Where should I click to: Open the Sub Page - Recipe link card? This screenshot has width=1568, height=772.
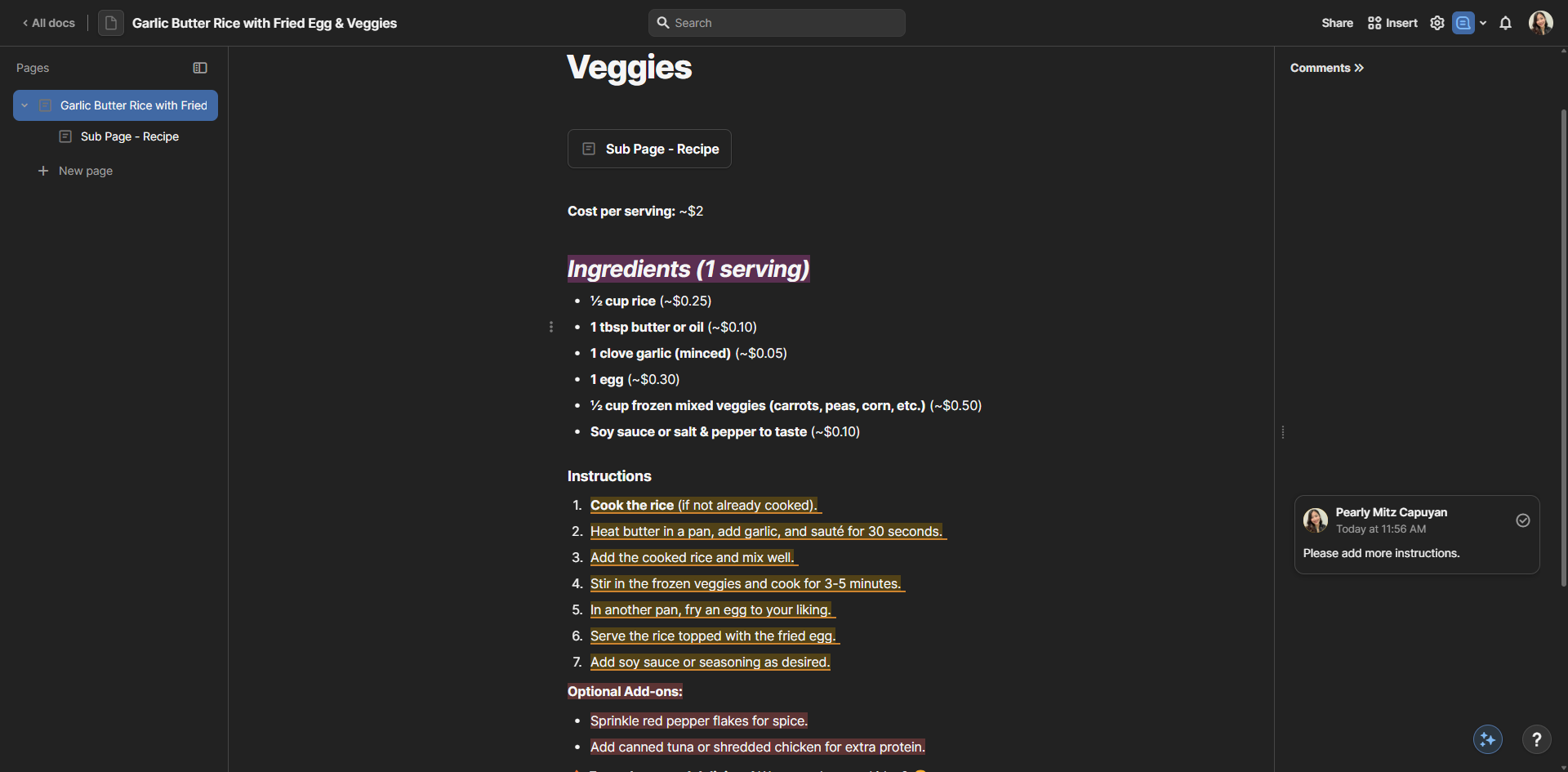coord(649,149)
